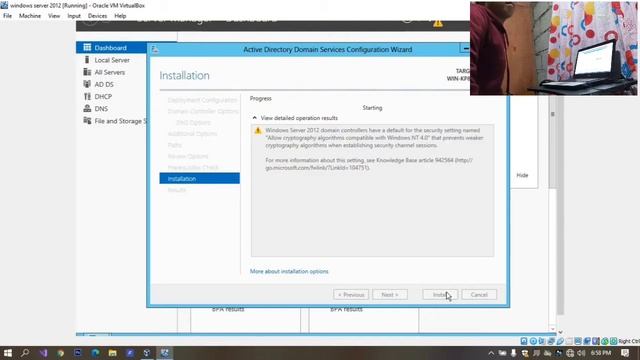
Task: Click the BPA results text in left tile
Action: 228,309
